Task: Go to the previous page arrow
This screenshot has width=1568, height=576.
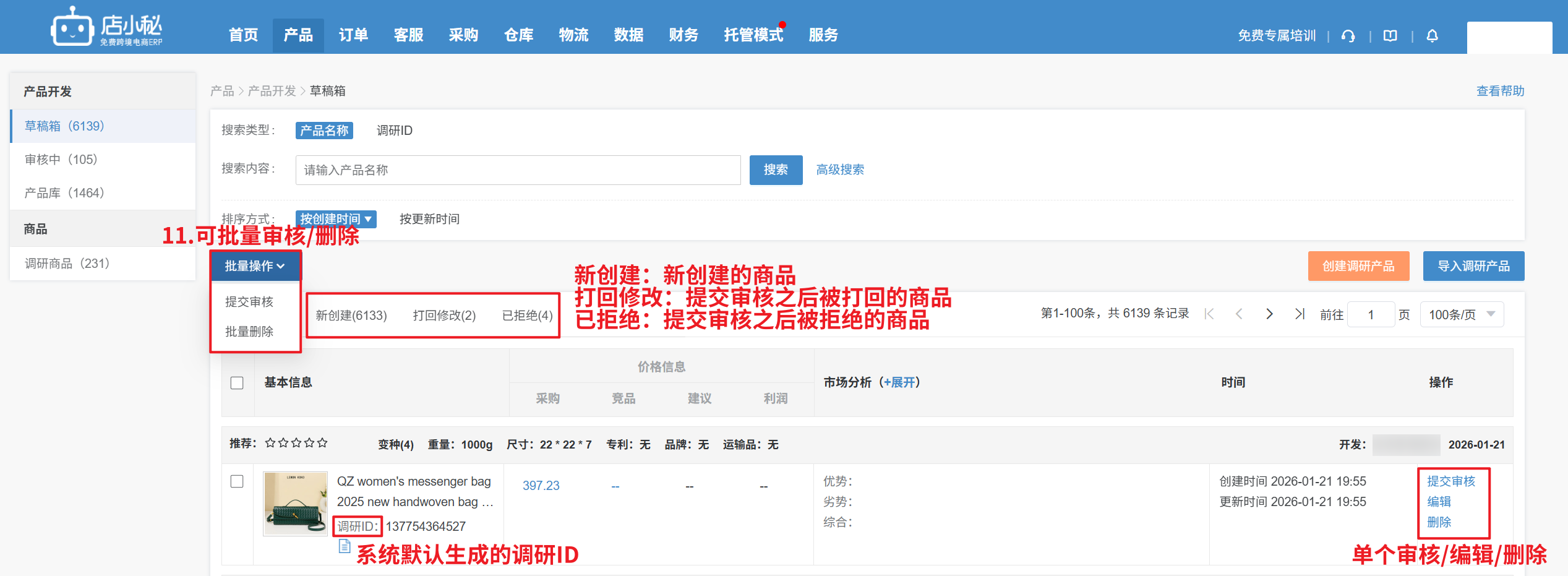Action: [x=1239, y=314]
